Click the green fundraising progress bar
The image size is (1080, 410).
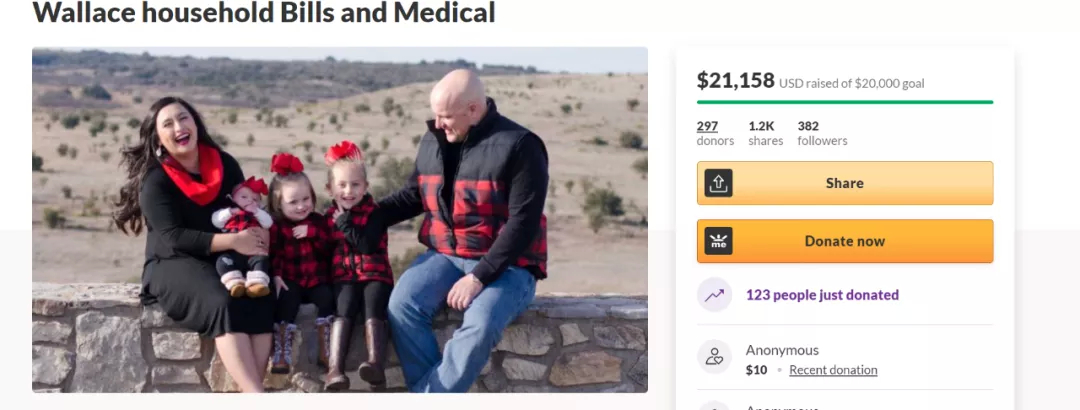pos(845,102)
